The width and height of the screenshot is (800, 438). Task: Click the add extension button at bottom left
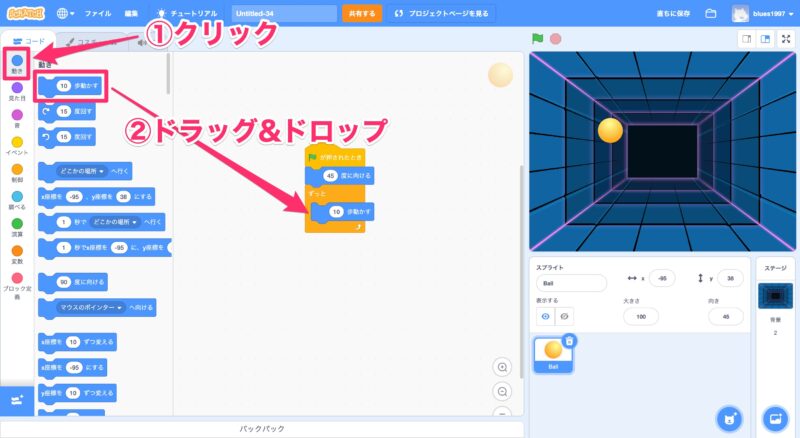coord(17,399)
